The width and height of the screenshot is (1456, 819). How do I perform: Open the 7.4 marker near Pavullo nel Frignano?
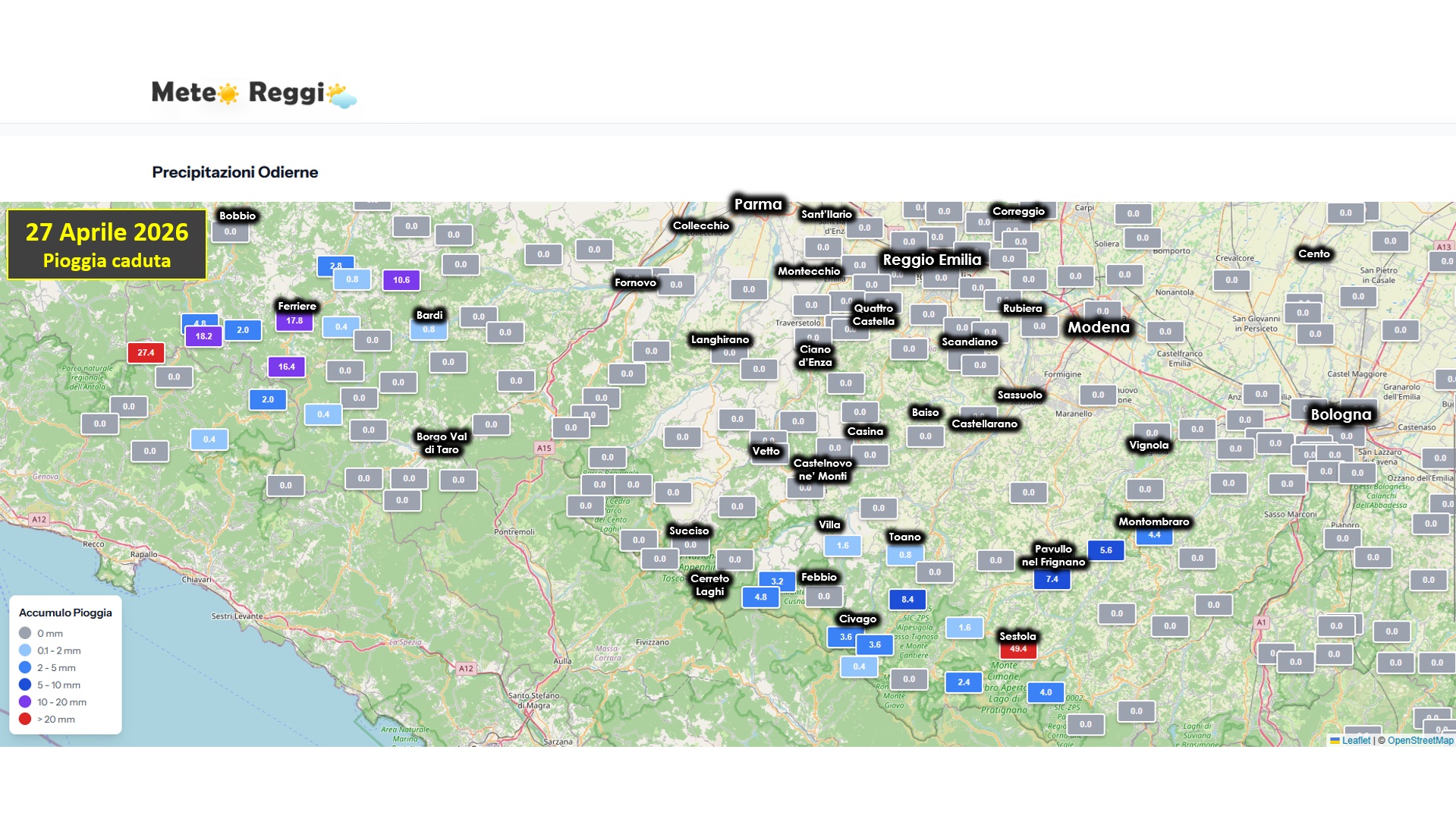coord(1052,579)
